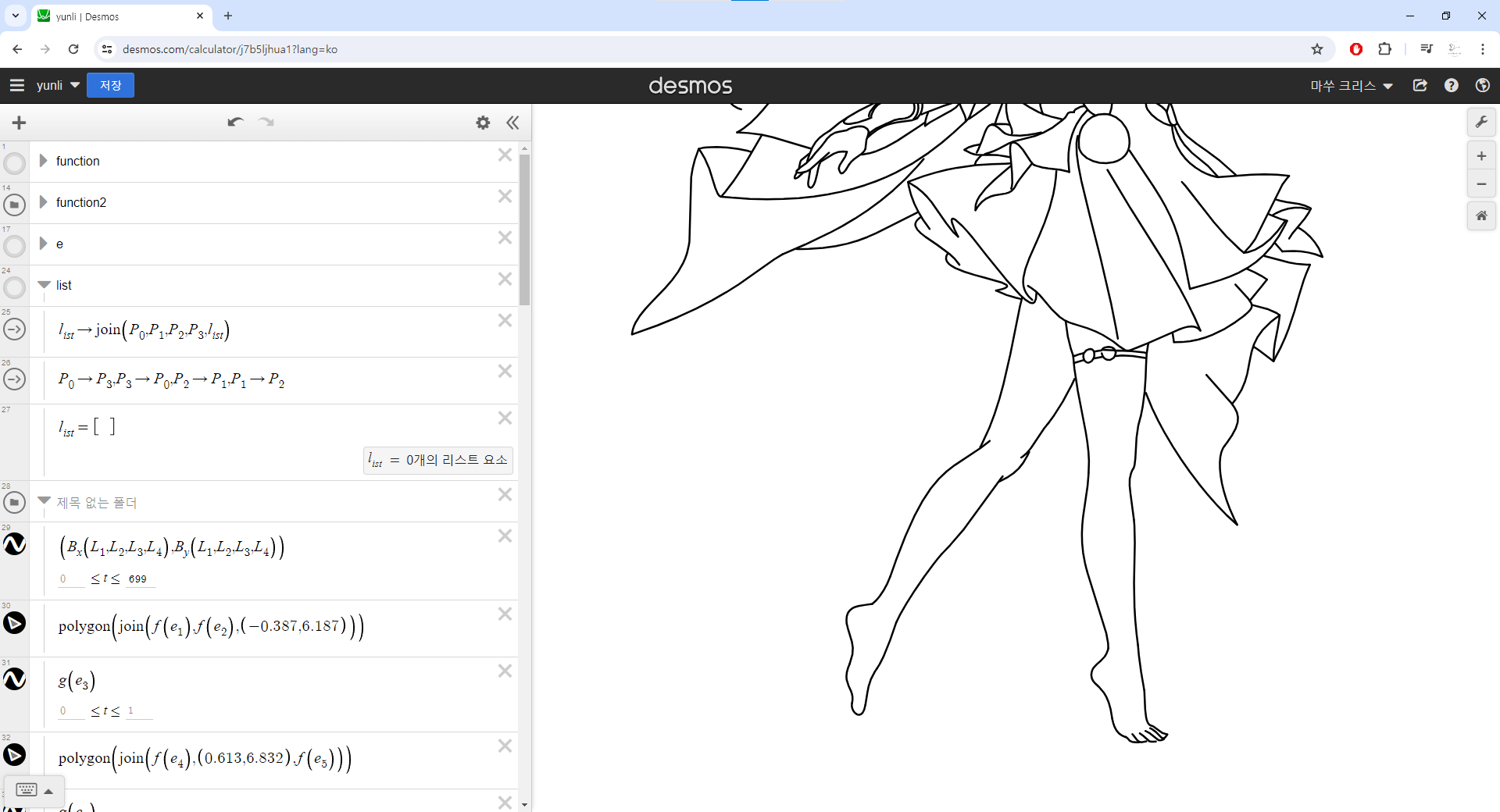
Task: Click the address bar URL
Action: (230, 49)
